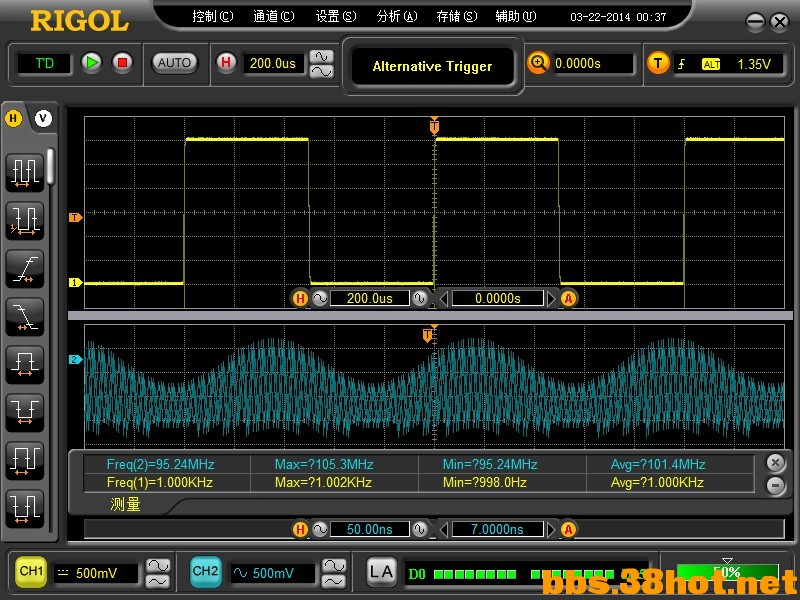This screenshot has height=600, width=800.
Task: Click the CH1 500mV scale field
Action: click(96, 573)
